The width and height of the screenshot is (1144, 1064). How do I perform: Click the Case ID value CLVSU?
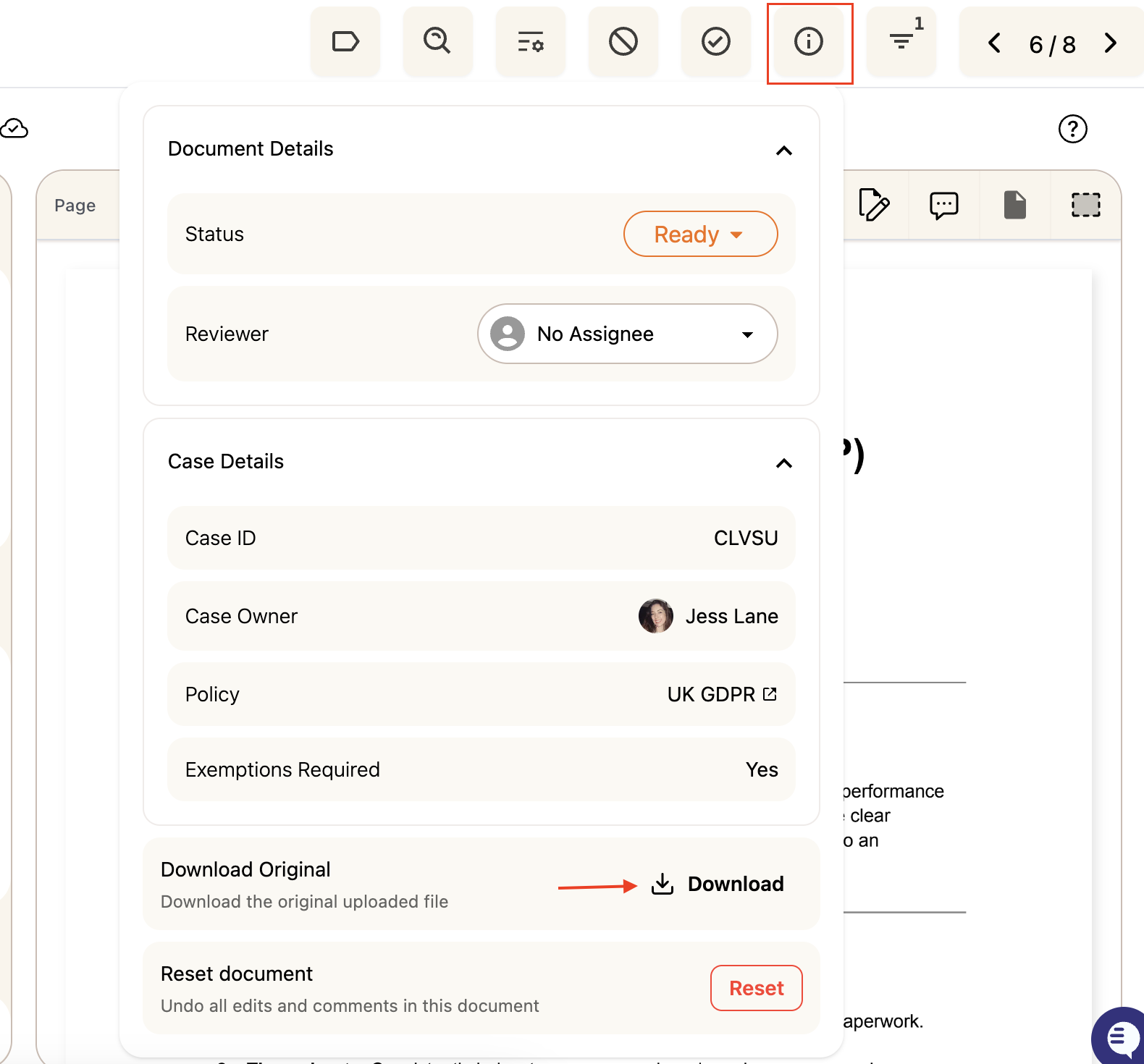[x=746, y=538]
